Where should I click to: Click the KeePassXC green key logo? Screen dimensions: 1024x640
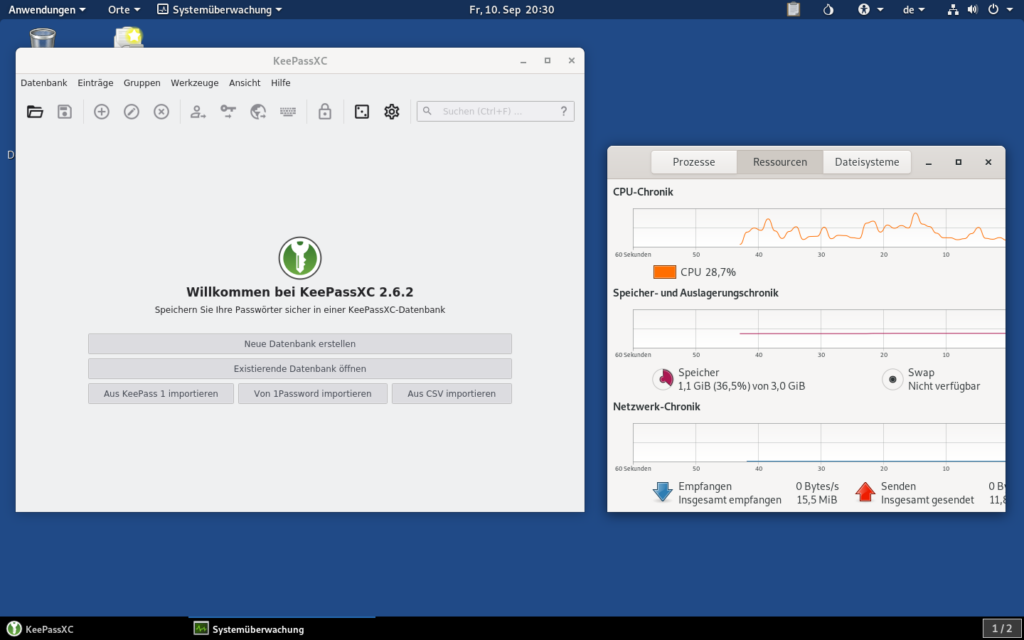pyautogui.click(x=300, y=258)
